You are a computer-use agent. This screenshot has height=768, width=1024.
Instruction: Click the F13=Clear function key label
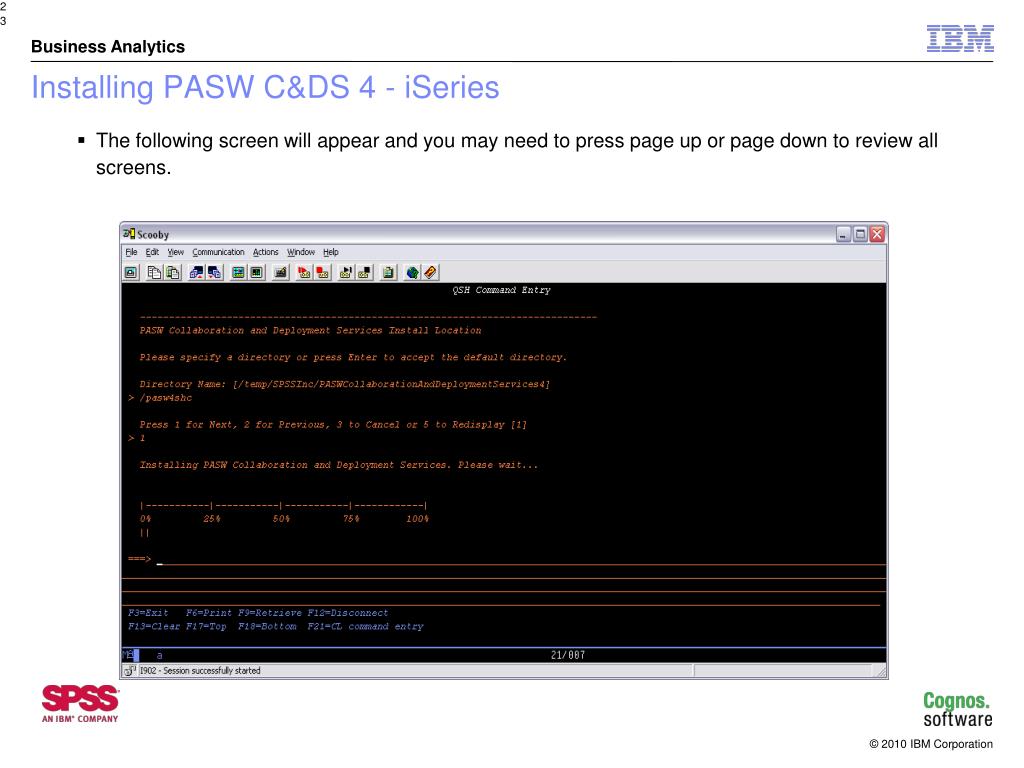click(x=154, y=626)
